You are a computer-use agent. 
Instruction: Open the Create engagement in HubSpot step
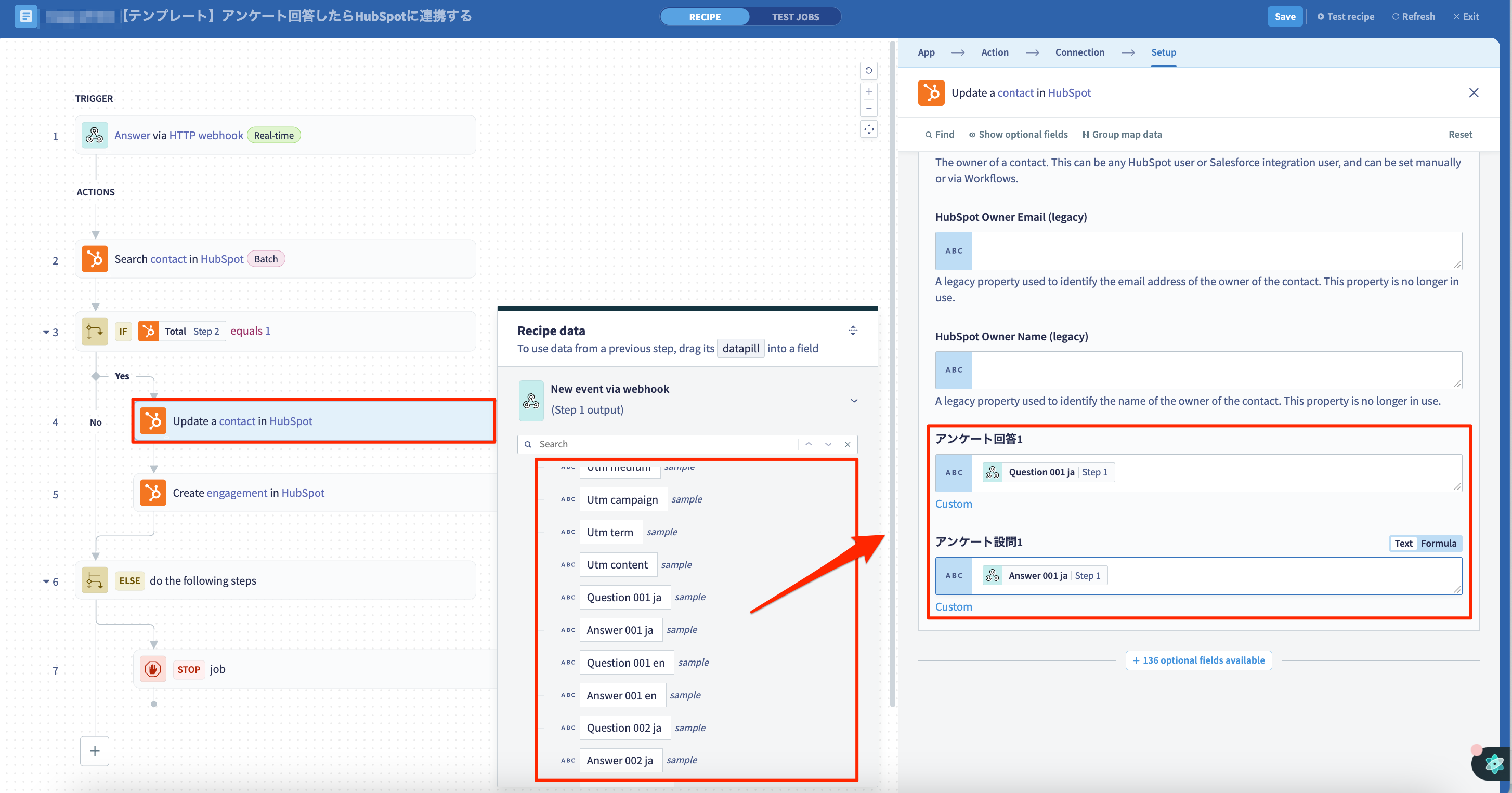[316, 493]
